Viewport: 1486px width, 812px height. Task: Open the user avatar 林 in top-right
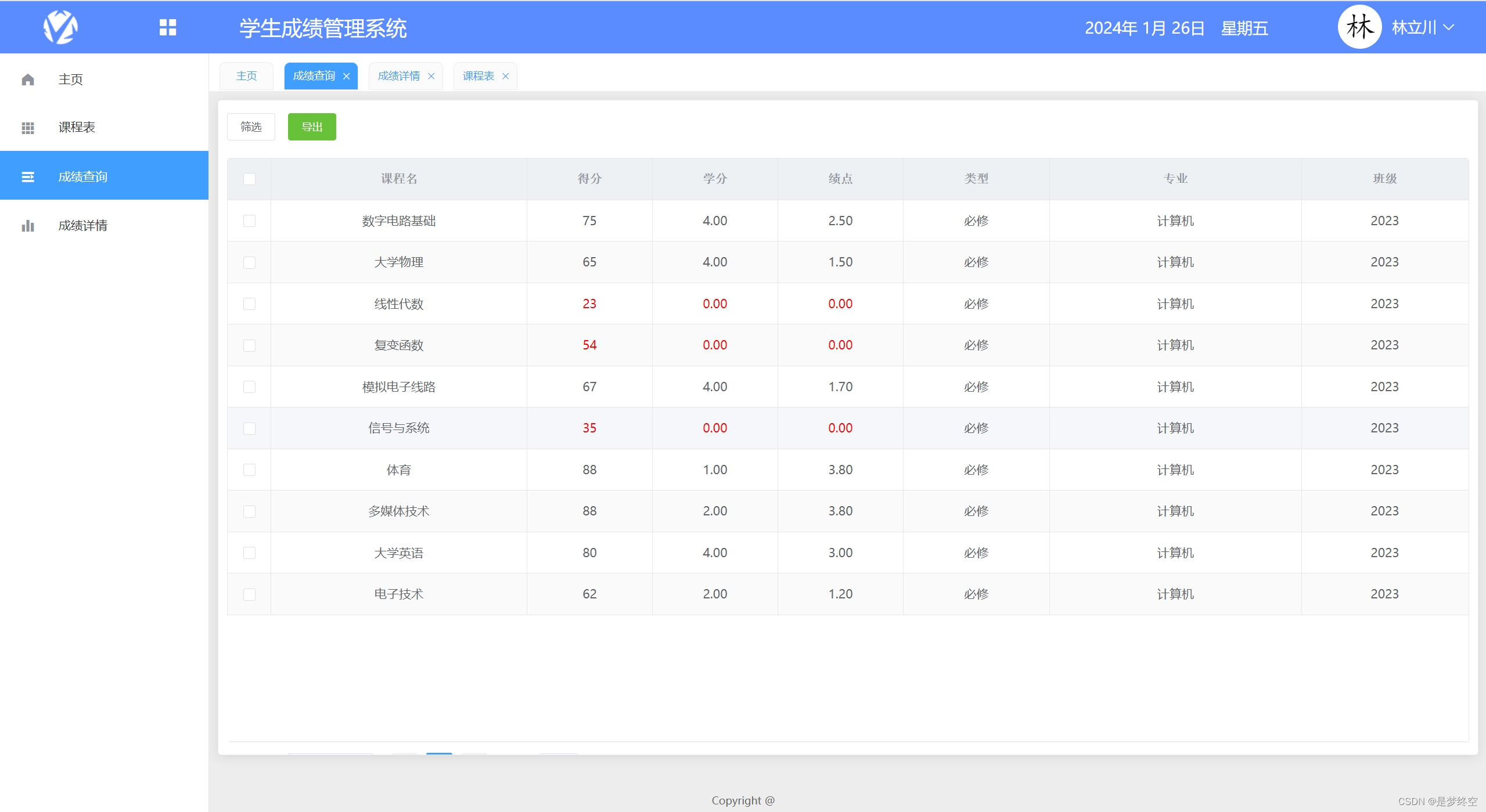pyautogui.click(x=1359, y=26)
